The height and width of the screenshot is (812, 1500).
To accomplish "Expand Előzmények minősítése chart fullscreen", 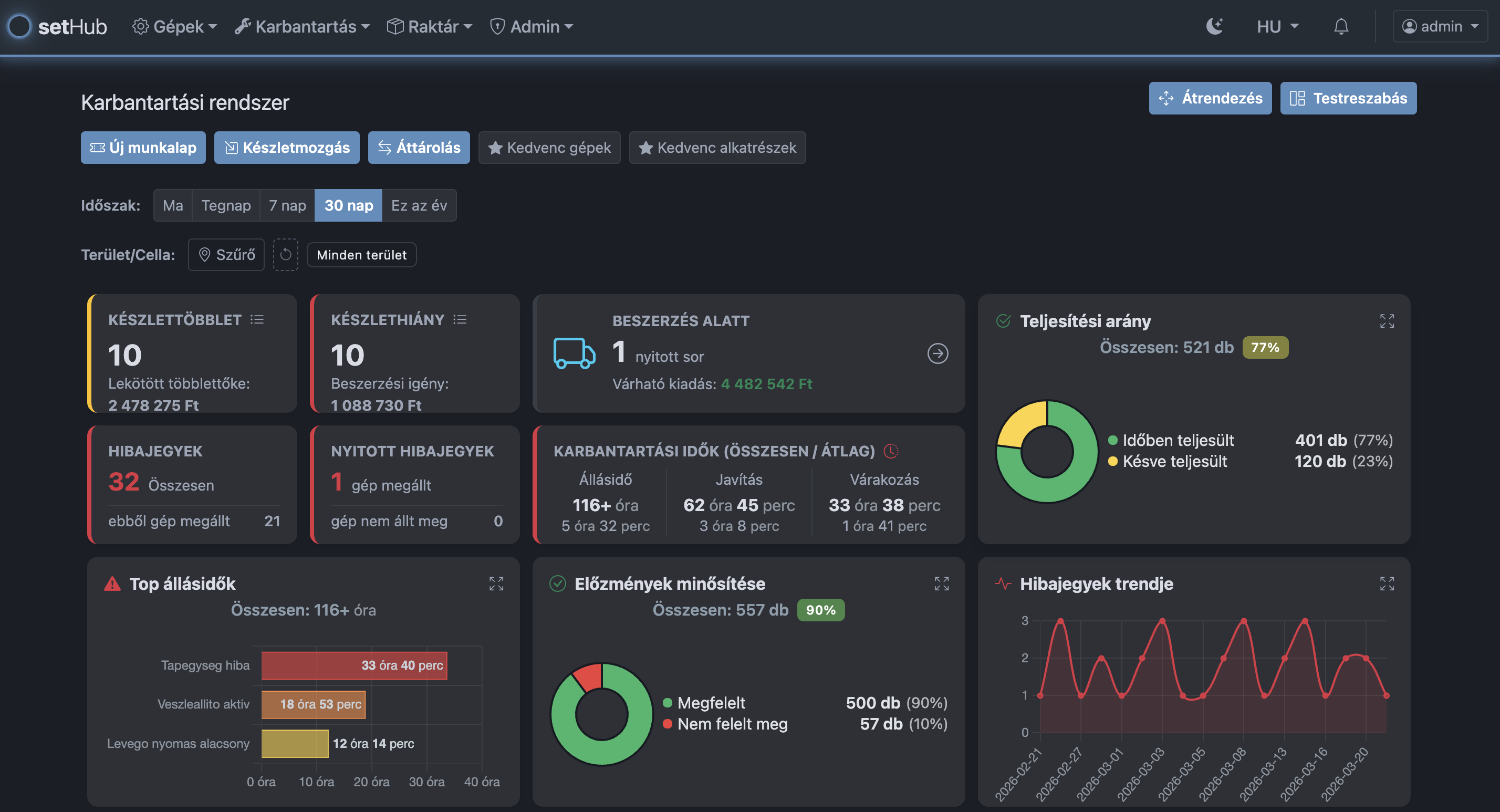I will pyautogui.click(x=942, y=584).
